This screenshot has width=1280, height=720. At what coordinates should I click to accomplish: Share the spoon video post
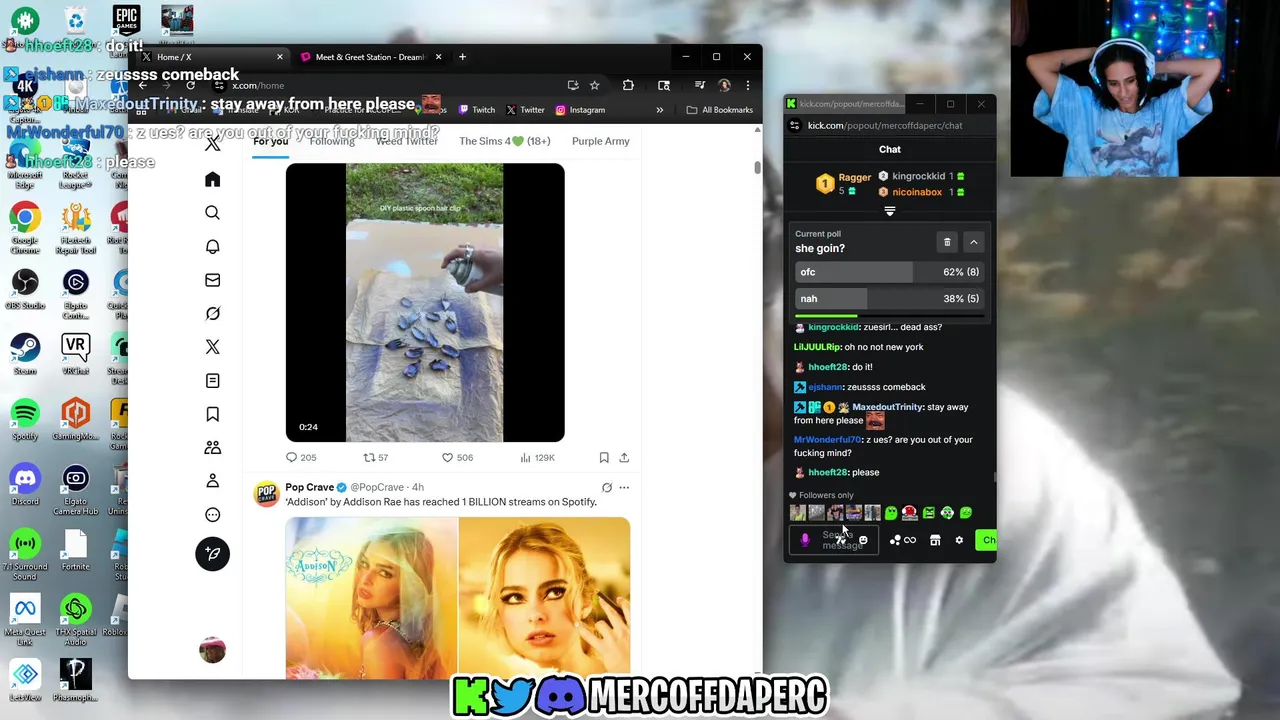pos(624,457)
